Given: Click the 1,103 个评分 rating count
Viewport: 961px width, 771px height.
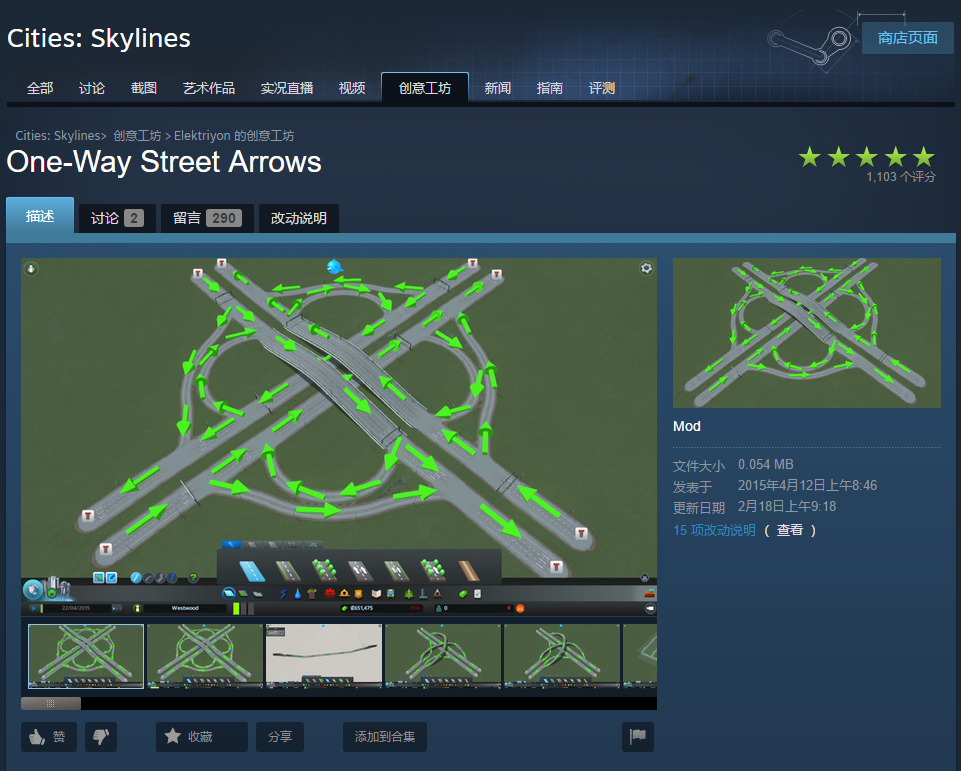Looking at the screenshot, I should coord(901,177).
